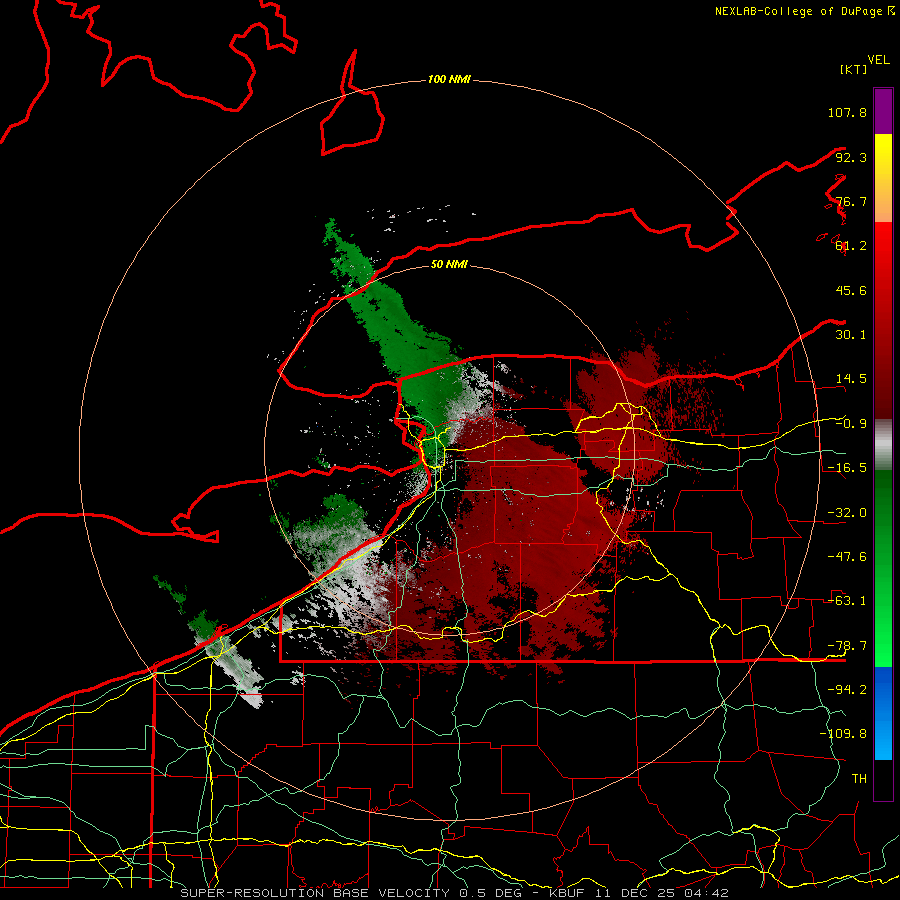Viewport: 900px width, 900px height.
Task: Click the 61.2 value on the velocity scale
Action: click(851, 246)
